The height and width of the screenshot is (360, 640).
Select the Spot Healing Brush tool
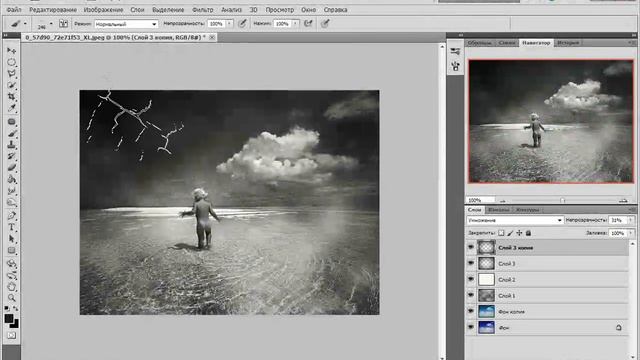point(11,122)
